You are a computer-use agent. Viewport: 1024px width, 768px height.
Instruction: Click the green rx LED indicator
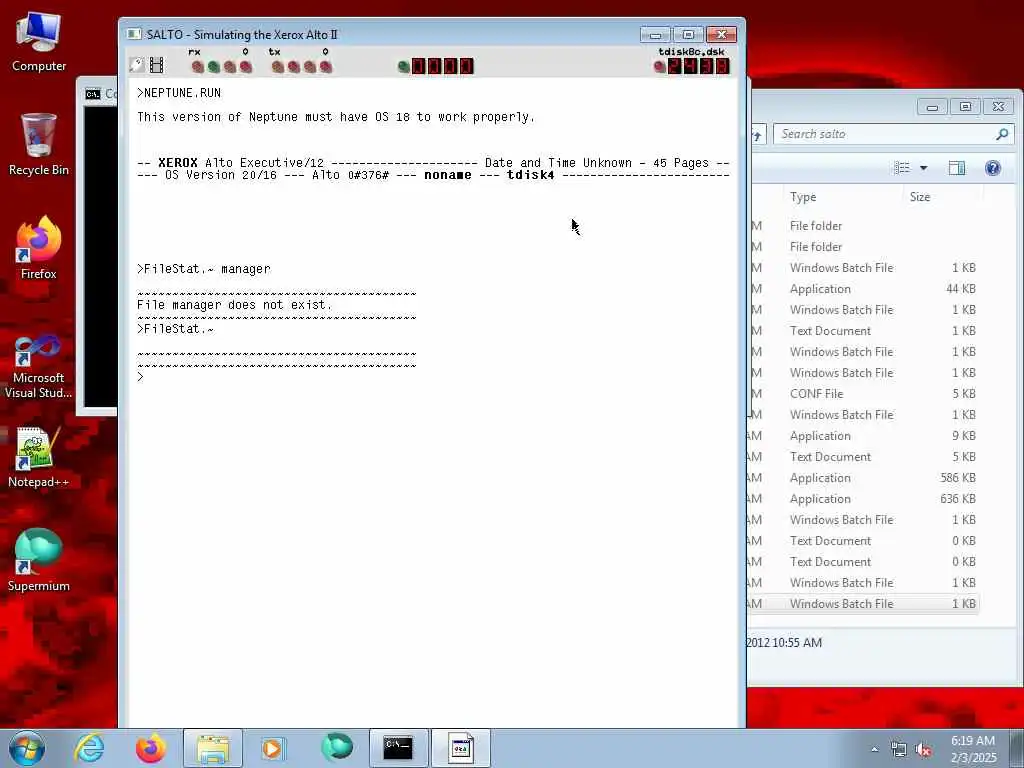(x=214, y=66)
